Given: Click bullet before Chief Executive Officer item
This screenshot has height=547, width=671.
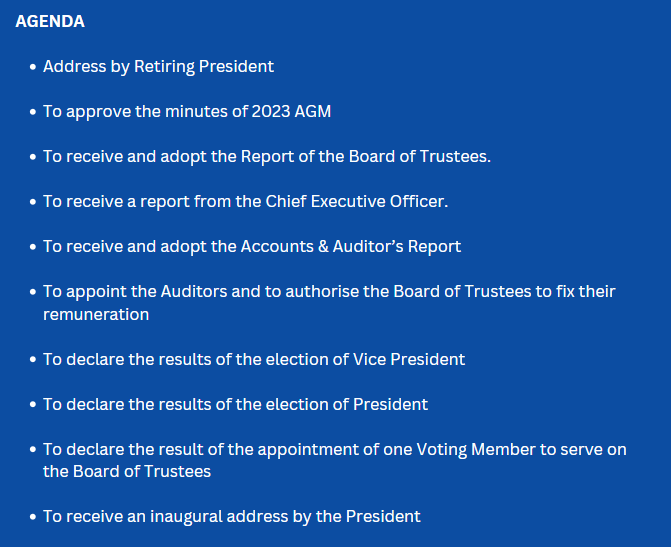Looking at the screenshot, I should (33, 202).
